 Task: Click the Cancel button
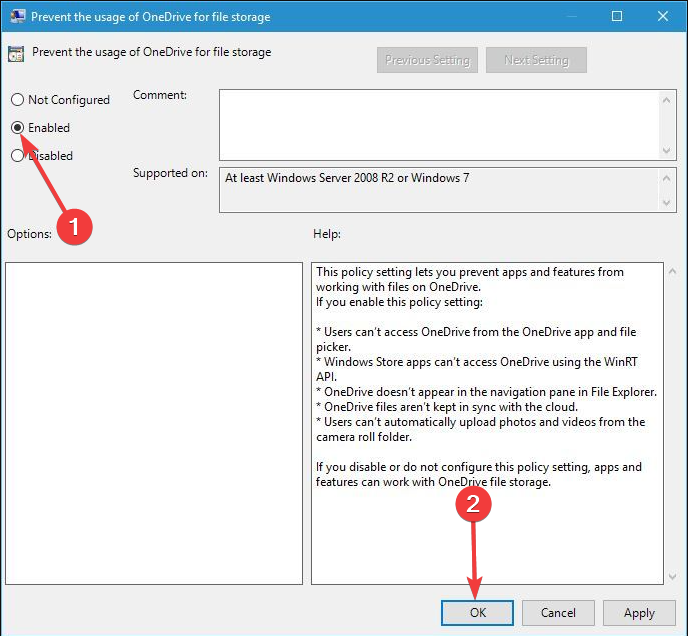[x=558, y=612]
